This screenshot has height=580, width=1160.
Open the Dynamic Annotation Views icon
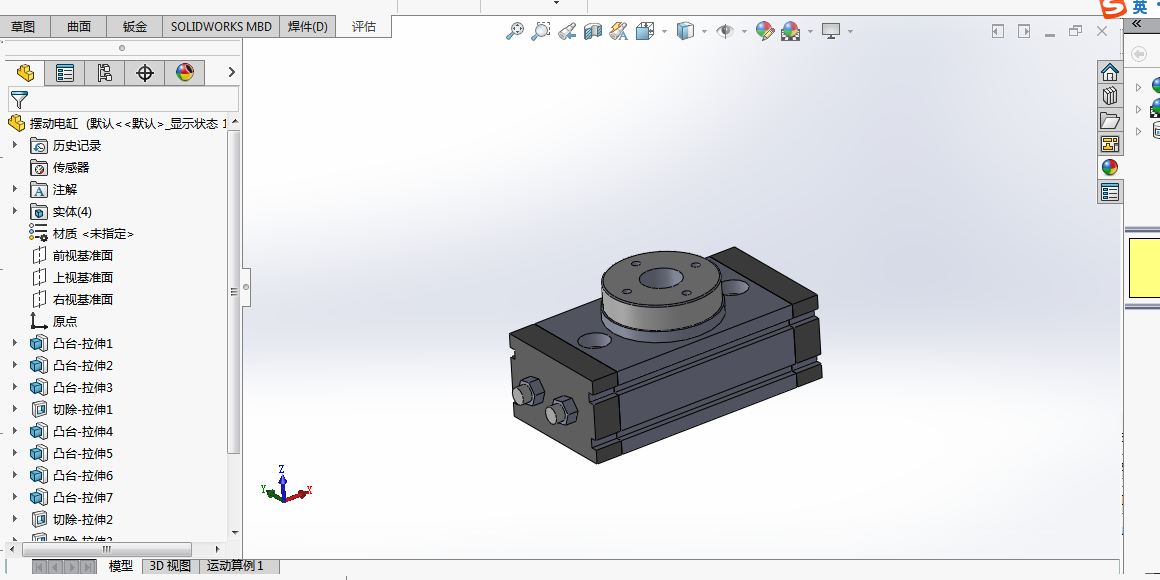tap(618, 31)
